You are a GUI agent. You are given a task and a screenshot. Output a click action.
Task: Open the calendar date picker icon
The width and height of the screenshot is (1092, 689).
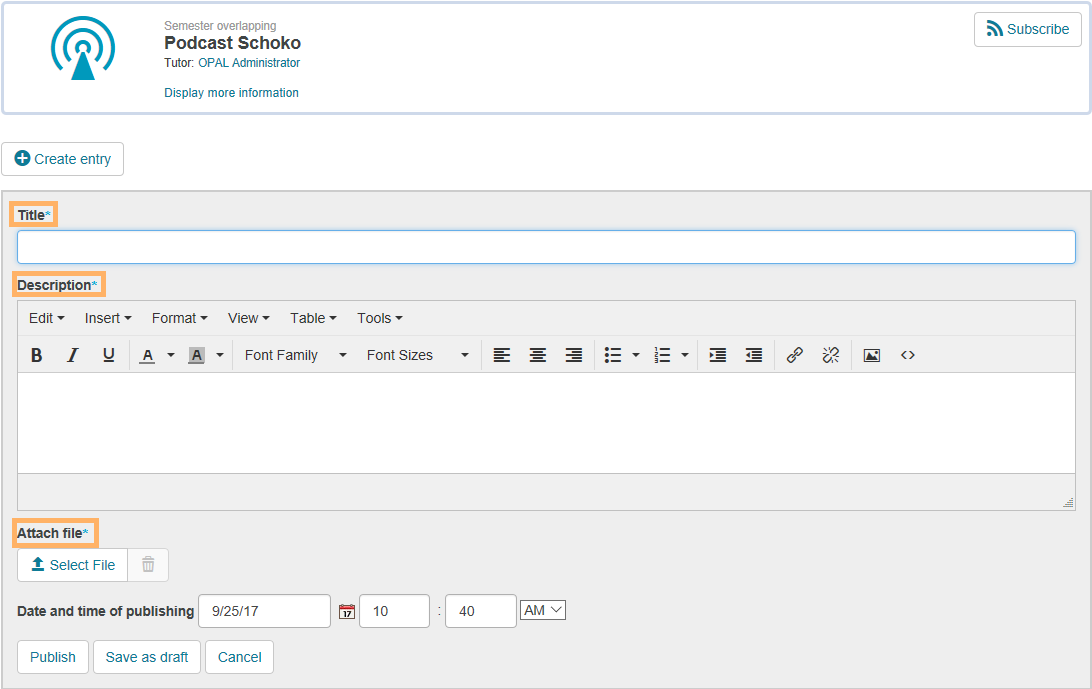coord(347,611)
